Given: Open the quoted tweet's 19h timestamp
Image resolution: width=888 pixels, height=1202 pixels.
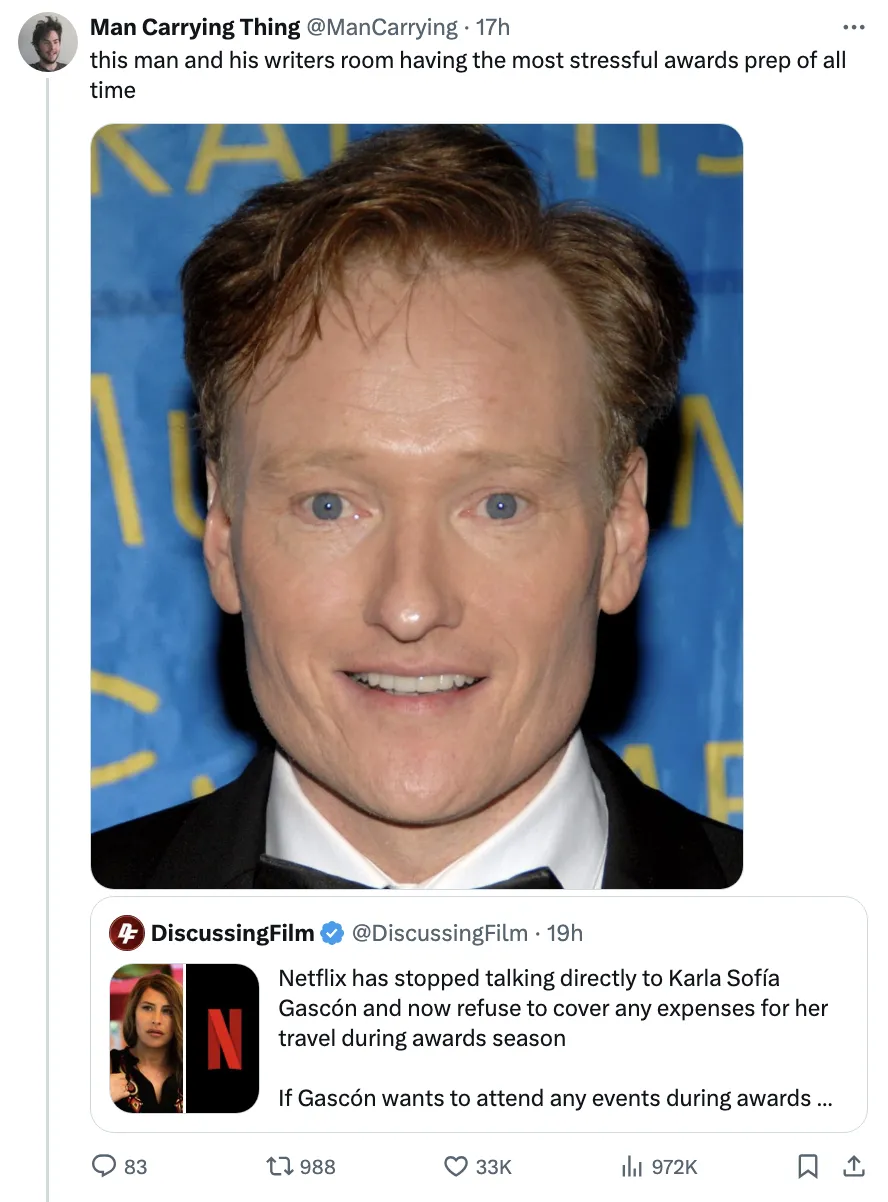Looking at the screenshot, I should pyautogui.click(x=565, y=933).
